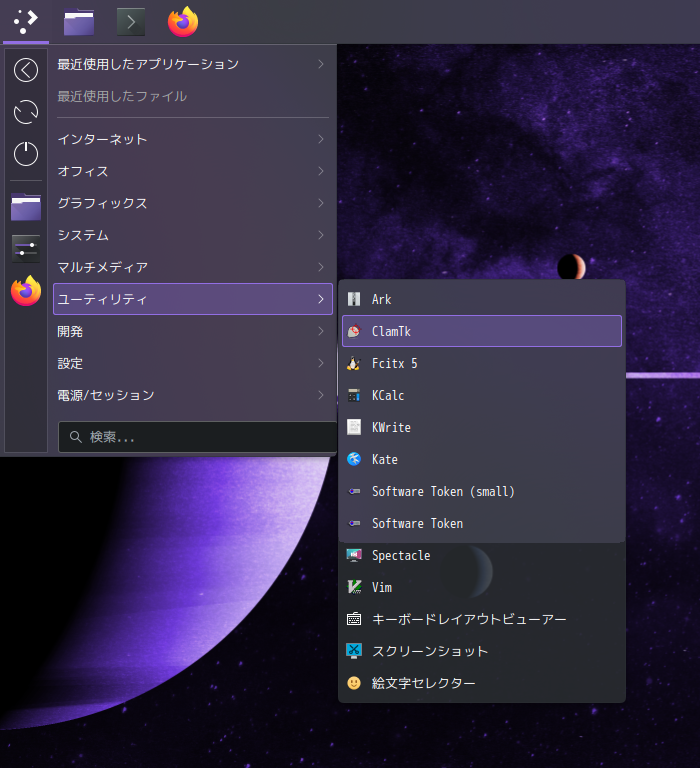Click the restart icon in the menu sidebar

26,112
